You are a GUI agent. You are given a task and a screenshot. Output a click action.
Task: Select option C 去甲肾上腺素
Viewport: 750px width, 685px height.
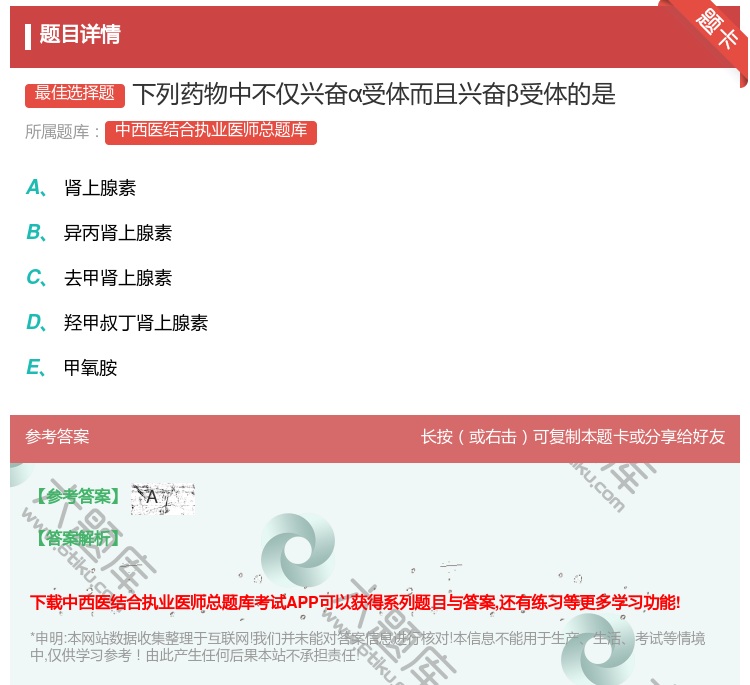tap(99, 278)
